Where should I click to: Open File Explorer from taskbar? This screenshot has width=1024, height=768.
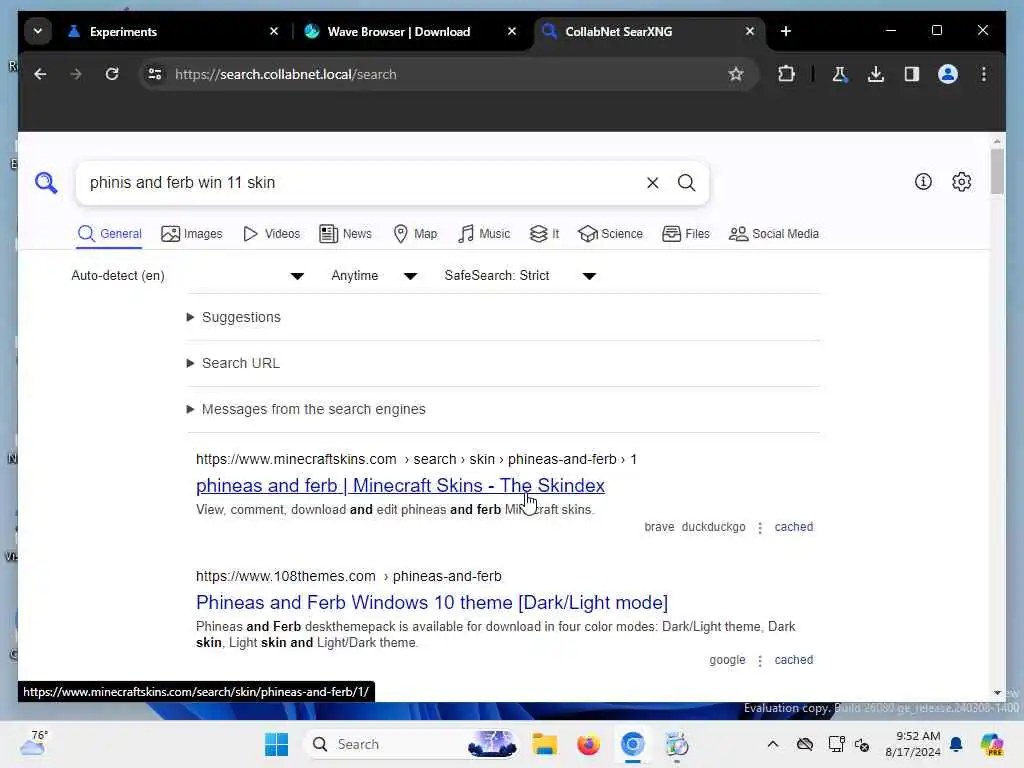(x=544, y=744)
